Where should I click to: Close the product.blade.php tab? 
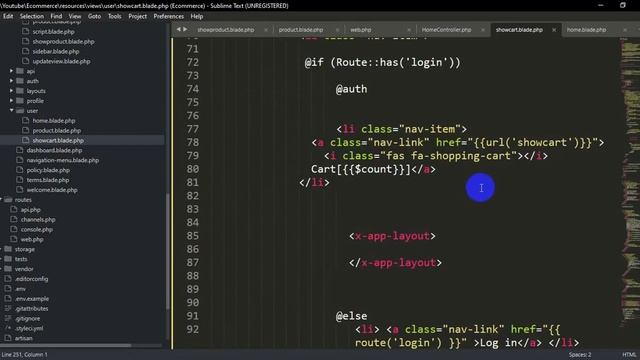pos(337,30)
